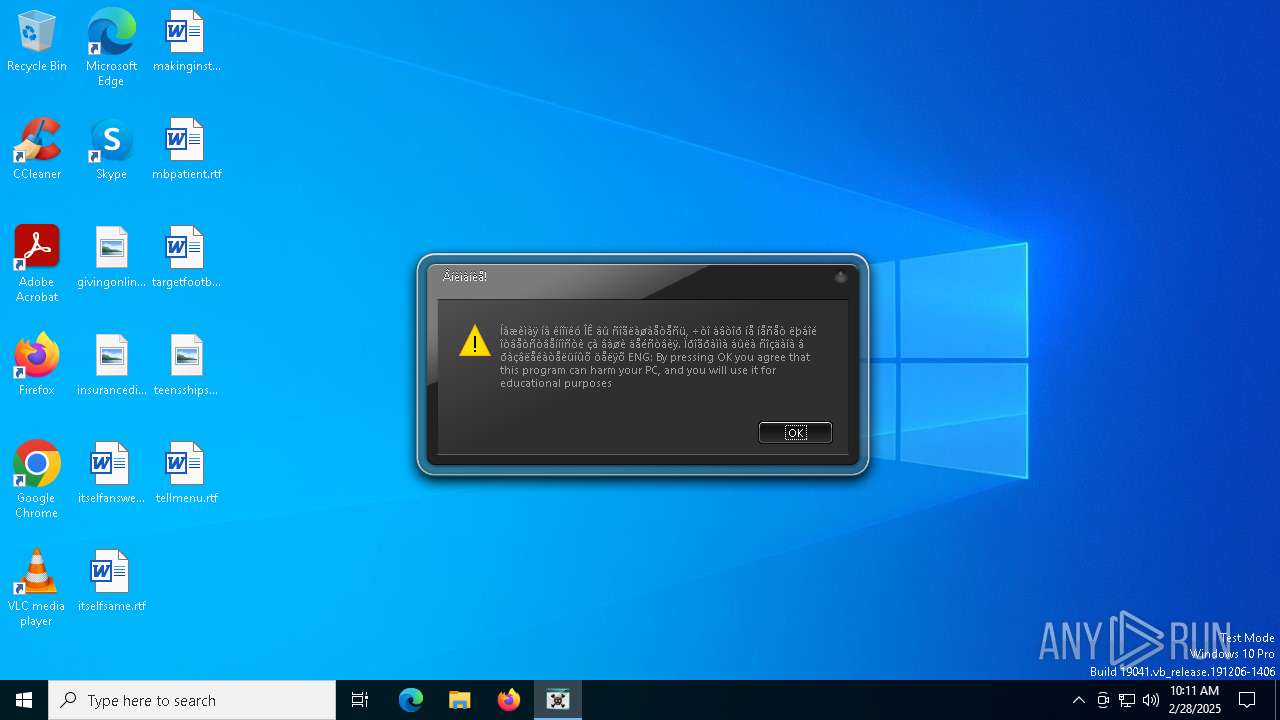The width and height of the screenshot is (1280, 720).
Task: Select the targetfootb... document icon
Action: [186, 258]
